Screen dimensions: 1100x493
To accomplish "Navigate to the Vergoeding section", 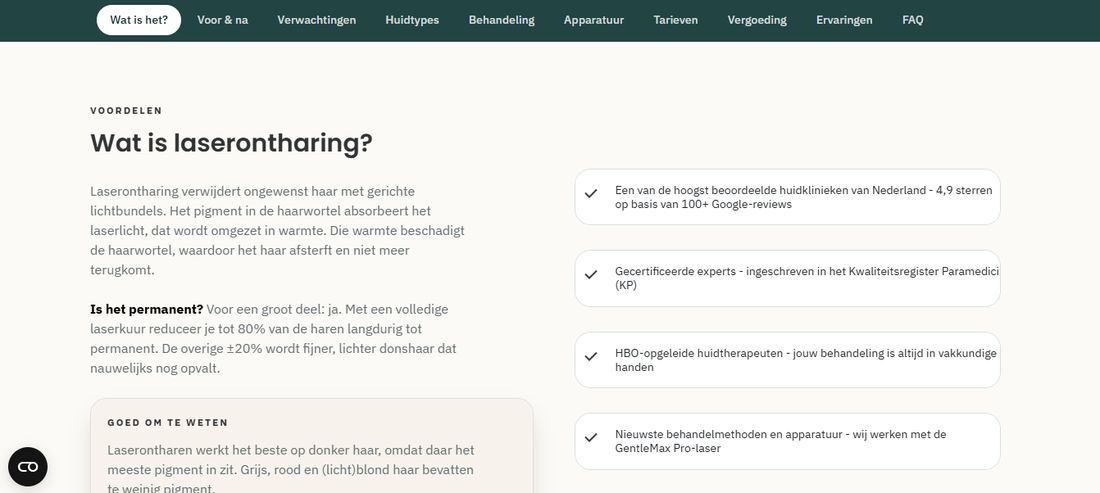I will point(757,20).
